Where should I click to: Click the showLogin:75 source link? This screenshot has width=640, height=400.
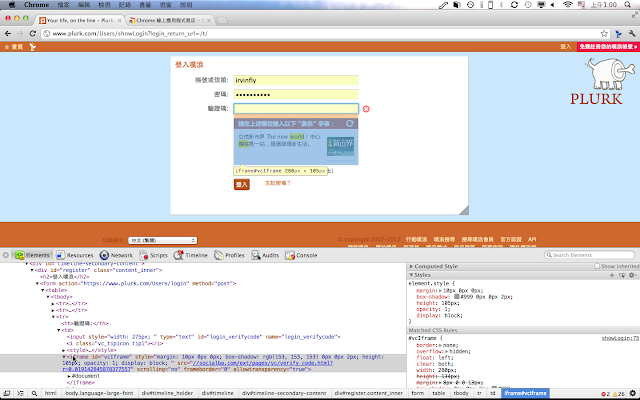pyautogui.click(x=620, y=339)
